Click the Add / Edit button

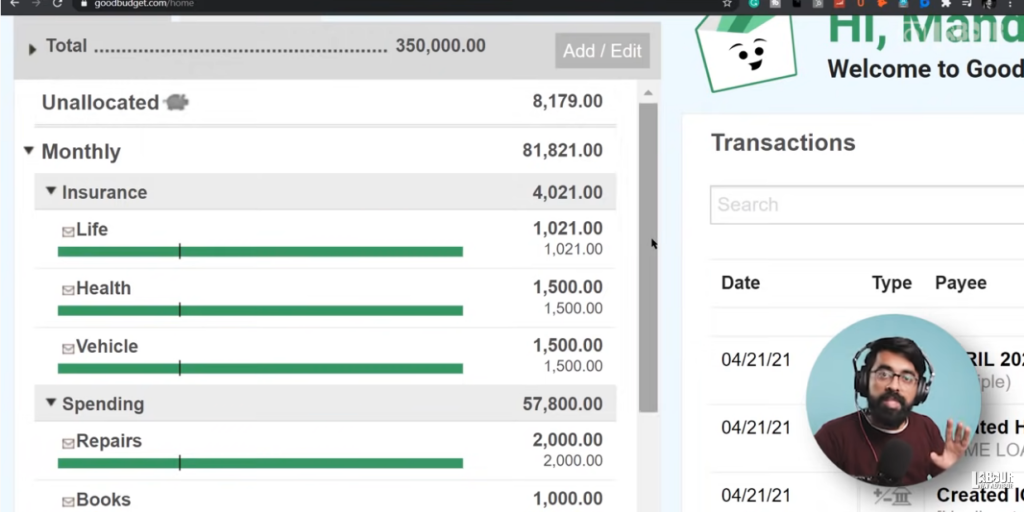click(x=602, y=51)
